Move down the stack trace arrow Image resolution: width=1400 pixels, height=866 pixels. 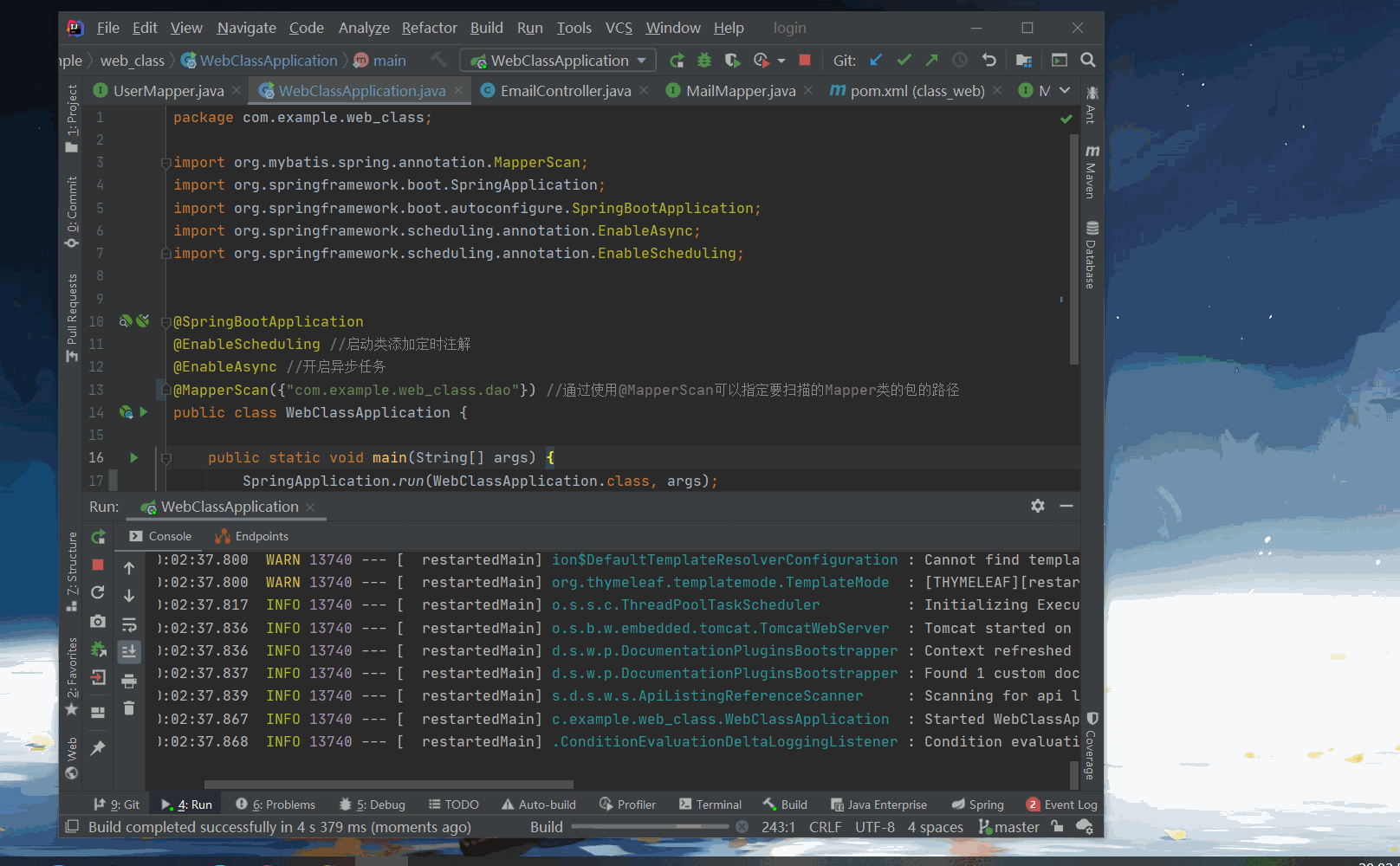tap(129, 596)
